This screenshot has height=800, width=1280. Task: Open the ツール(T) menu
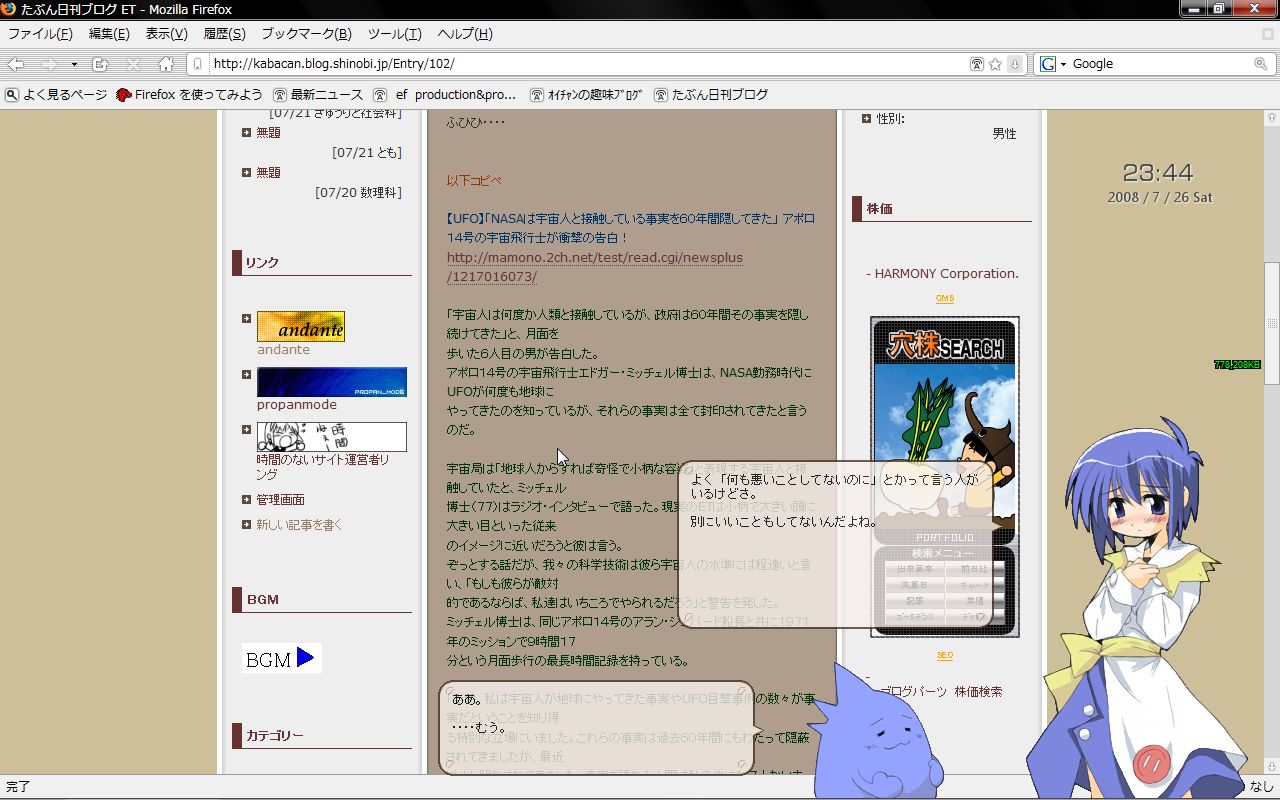[394, 34]
